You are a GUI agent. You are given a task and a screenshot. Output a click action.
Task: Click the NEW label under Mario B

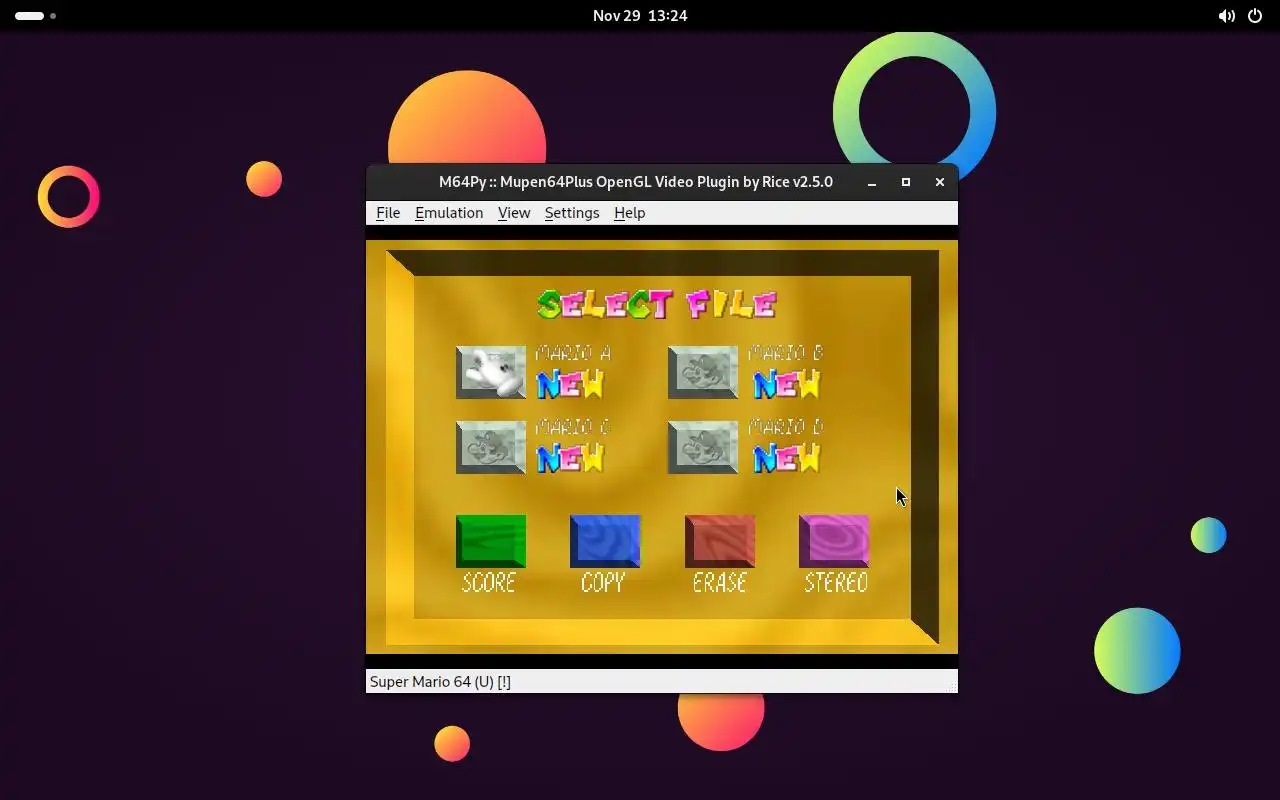click(x=787, y=384)
